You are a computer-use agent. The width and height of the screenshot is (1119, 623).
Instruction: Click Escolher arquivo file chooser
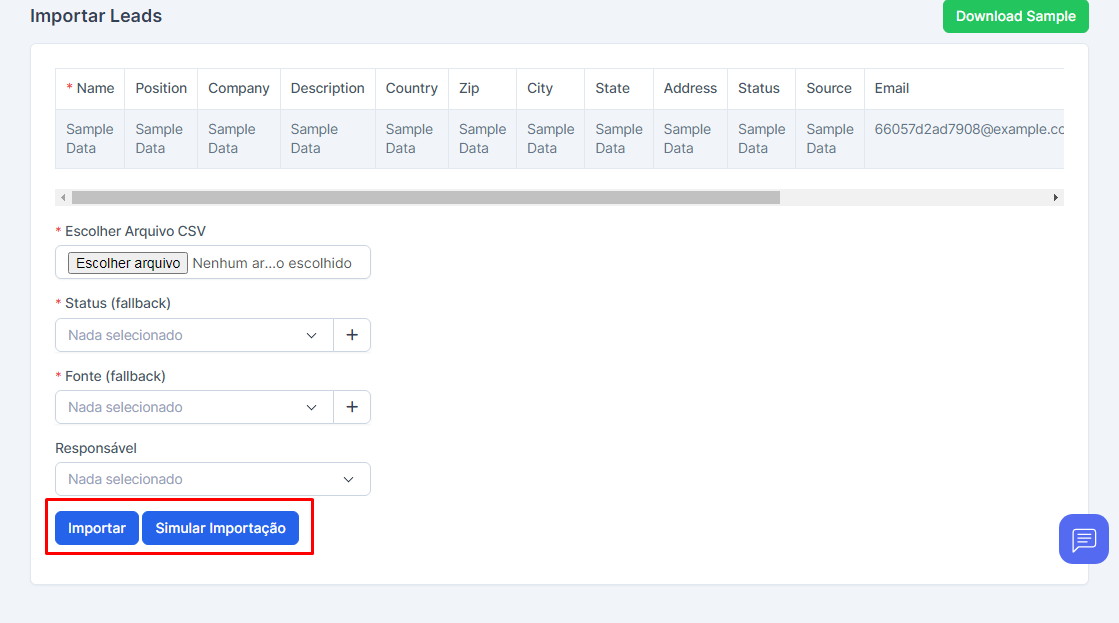(128, 263)
